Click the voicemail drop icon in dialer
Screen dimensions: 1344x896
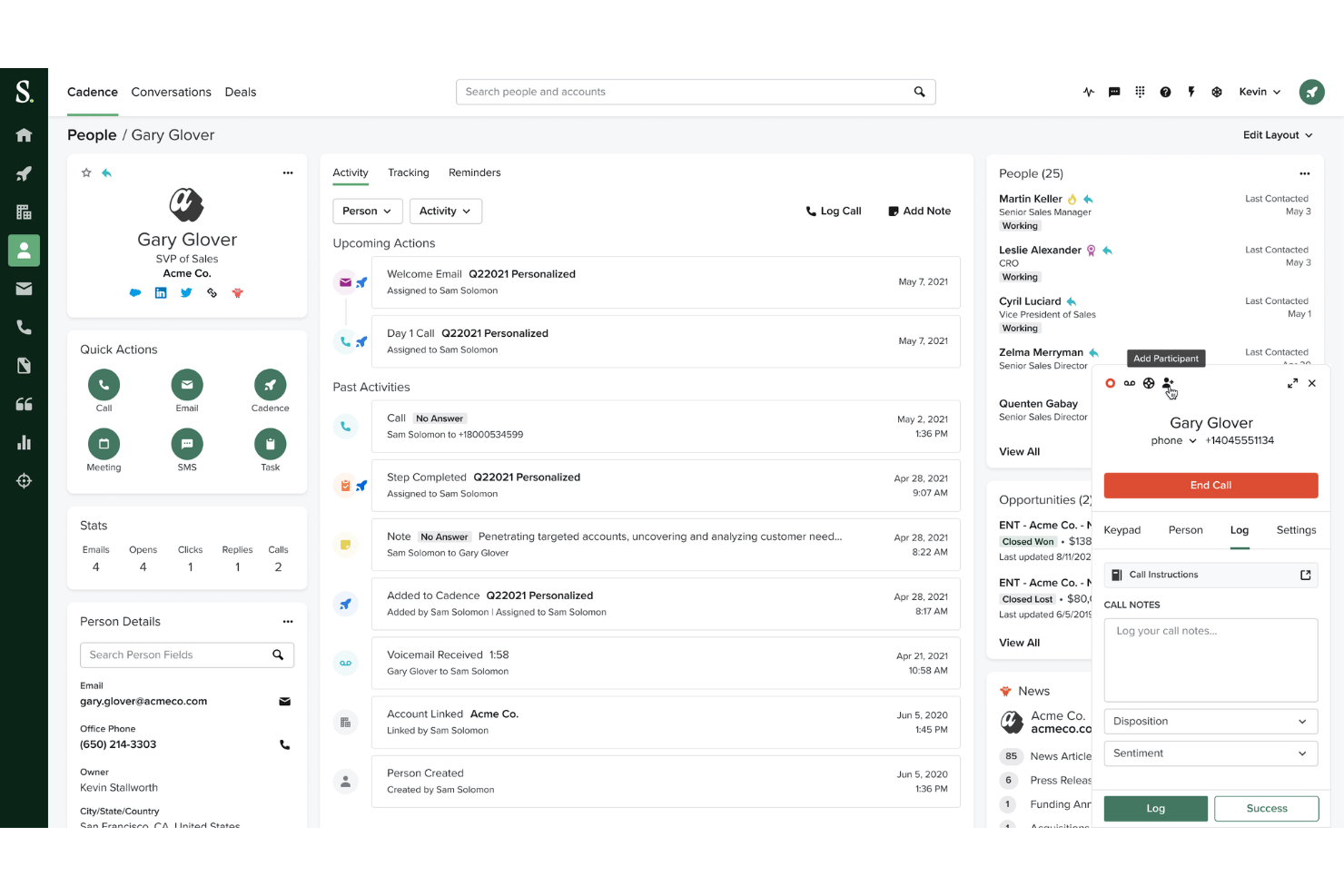[x=1129, y=383]
